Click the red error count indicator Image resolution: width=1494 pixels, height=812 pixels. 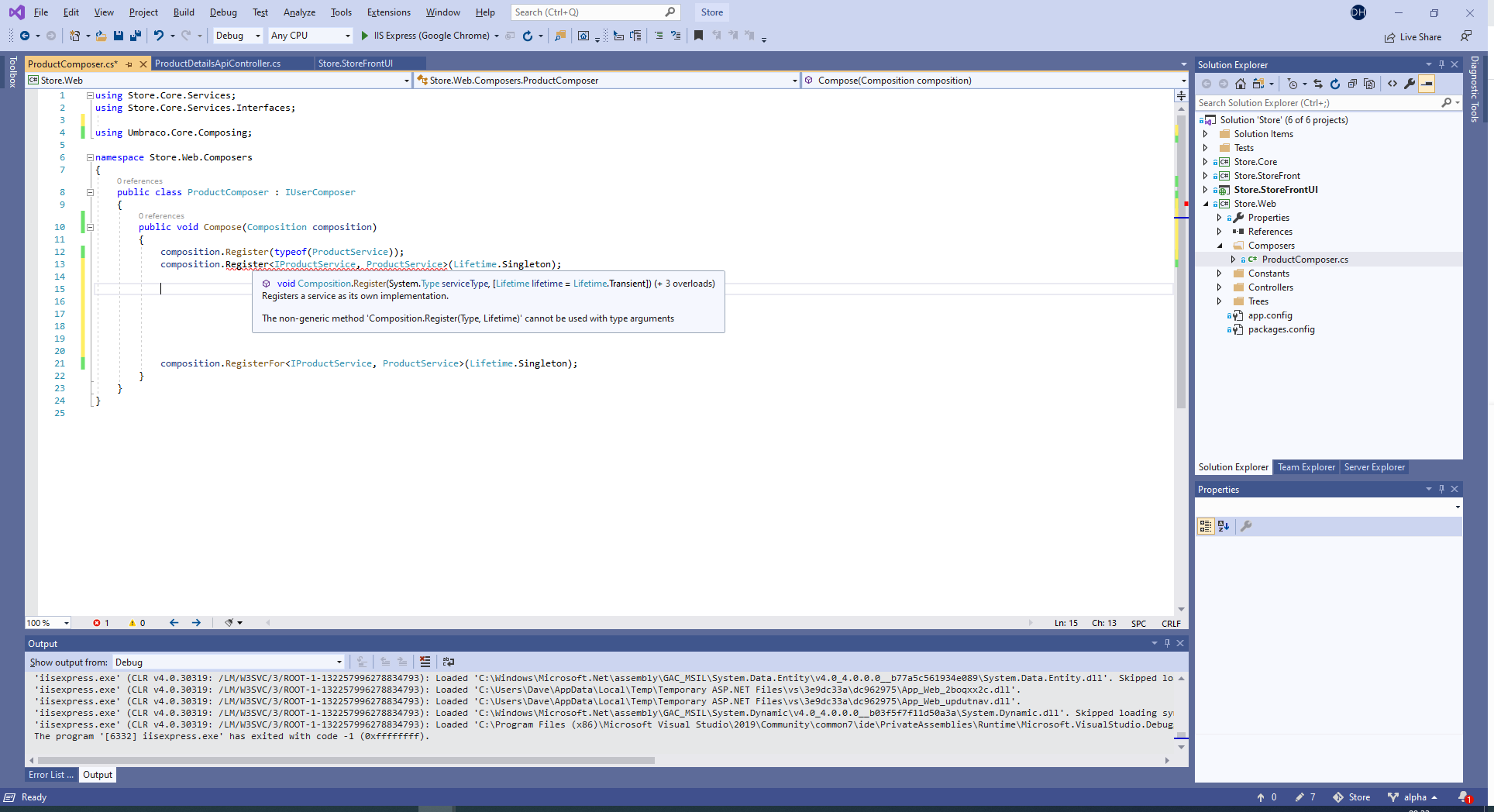[x=101, y=623]
